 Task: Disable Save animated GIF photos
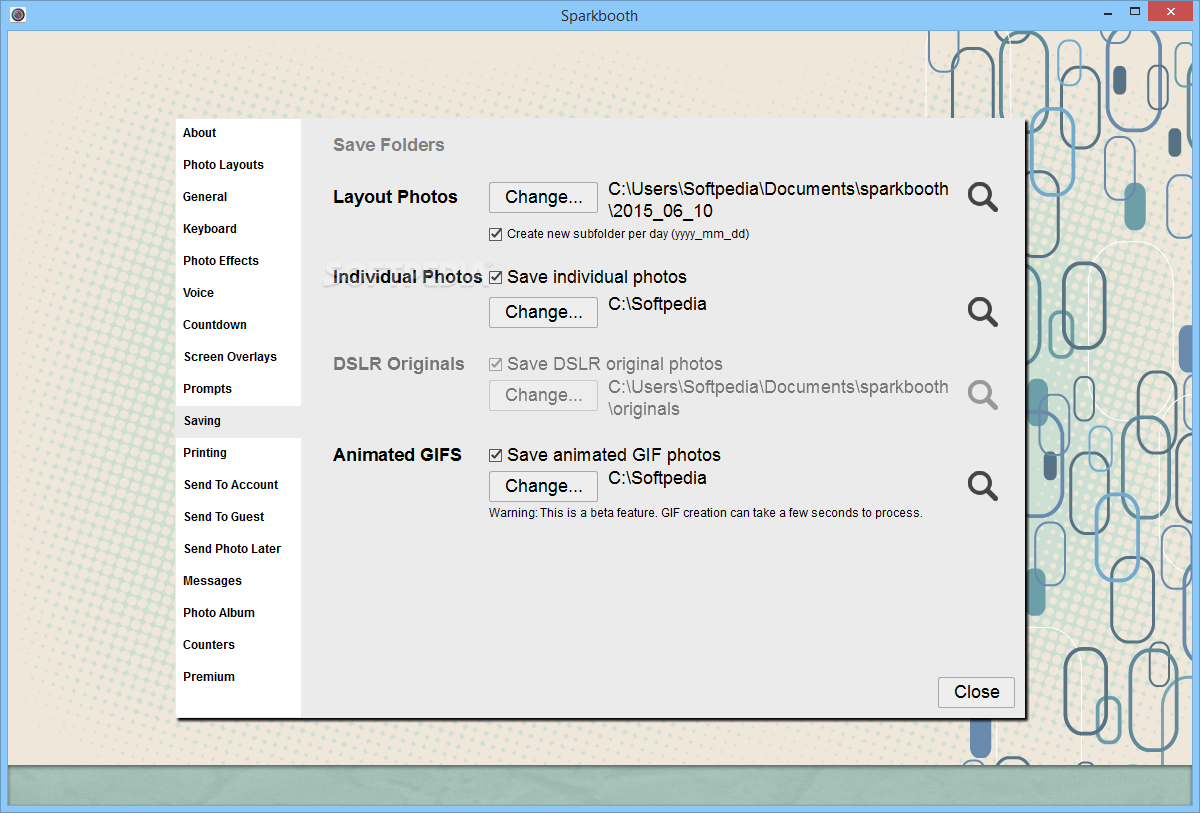495,455
